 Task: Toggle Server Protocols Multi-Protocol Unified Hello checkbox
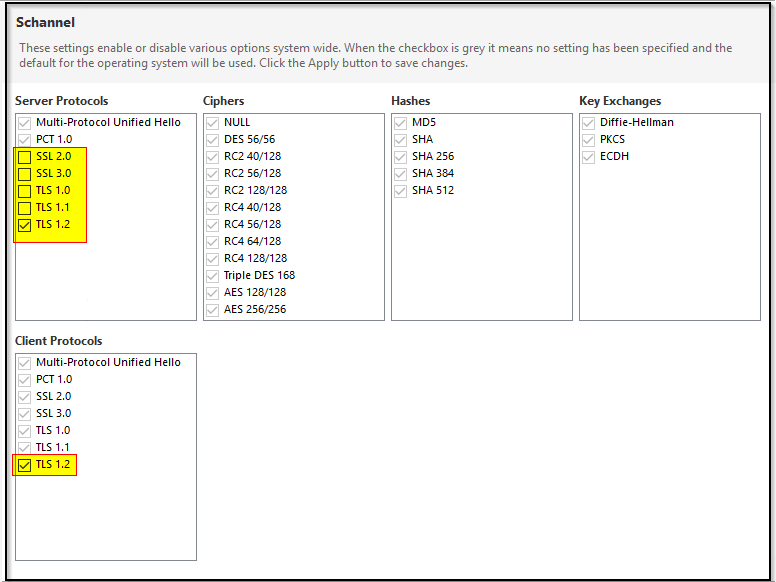[x=24, y=123]
